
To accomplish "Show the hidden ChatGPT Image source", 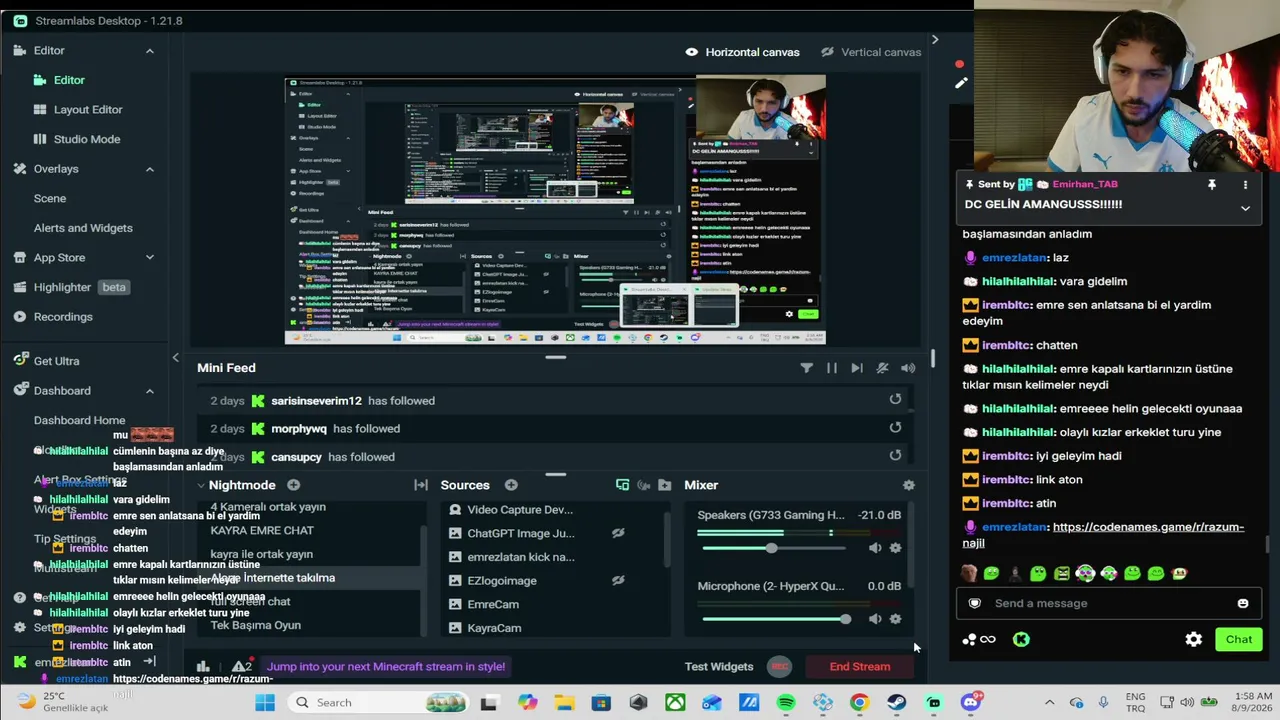I will tap(618, 533).
